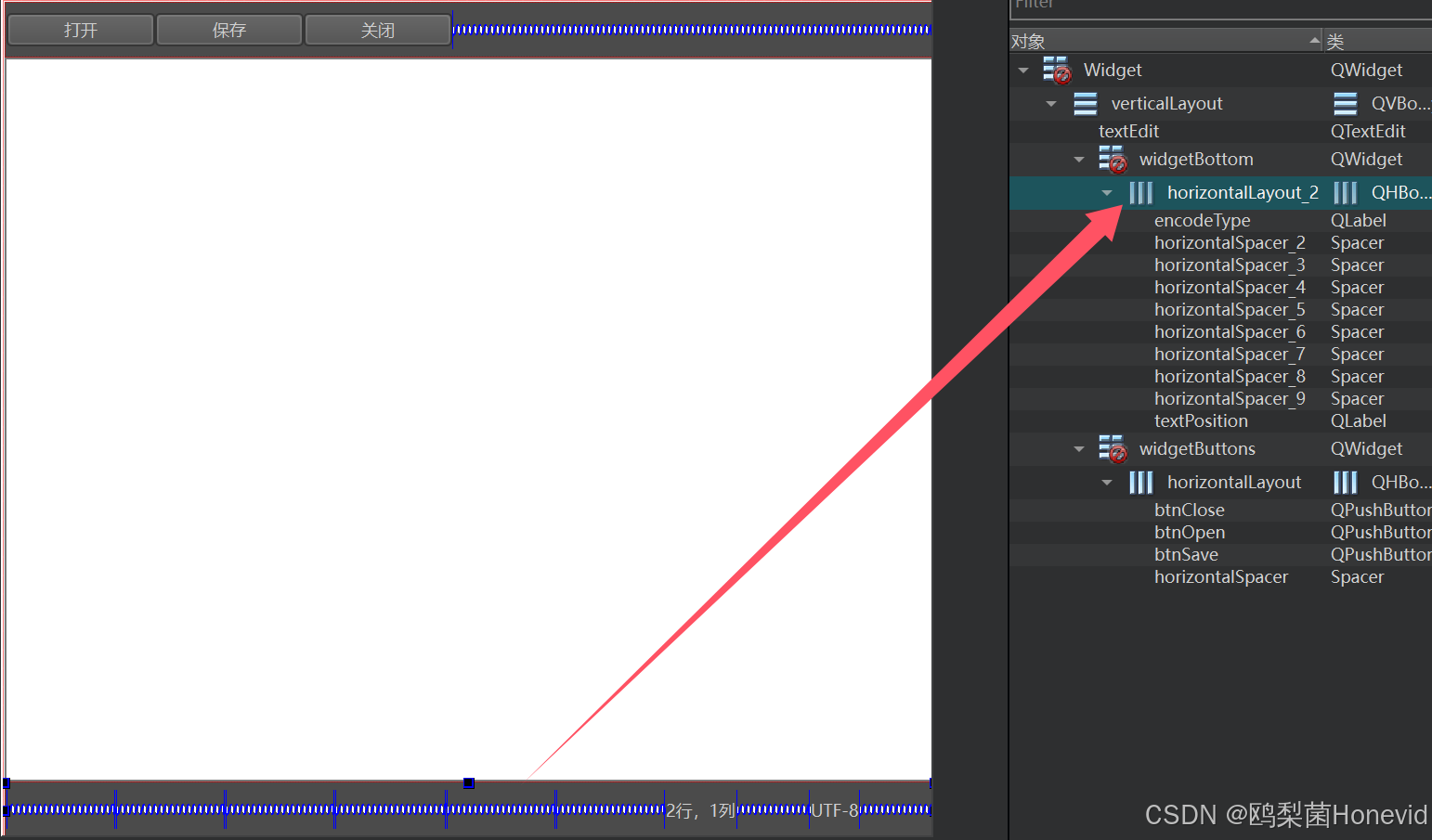Viewport: 1432px width, 840px height.
Task: Select textEdit in the object tree
Action: pos(1128,132)
